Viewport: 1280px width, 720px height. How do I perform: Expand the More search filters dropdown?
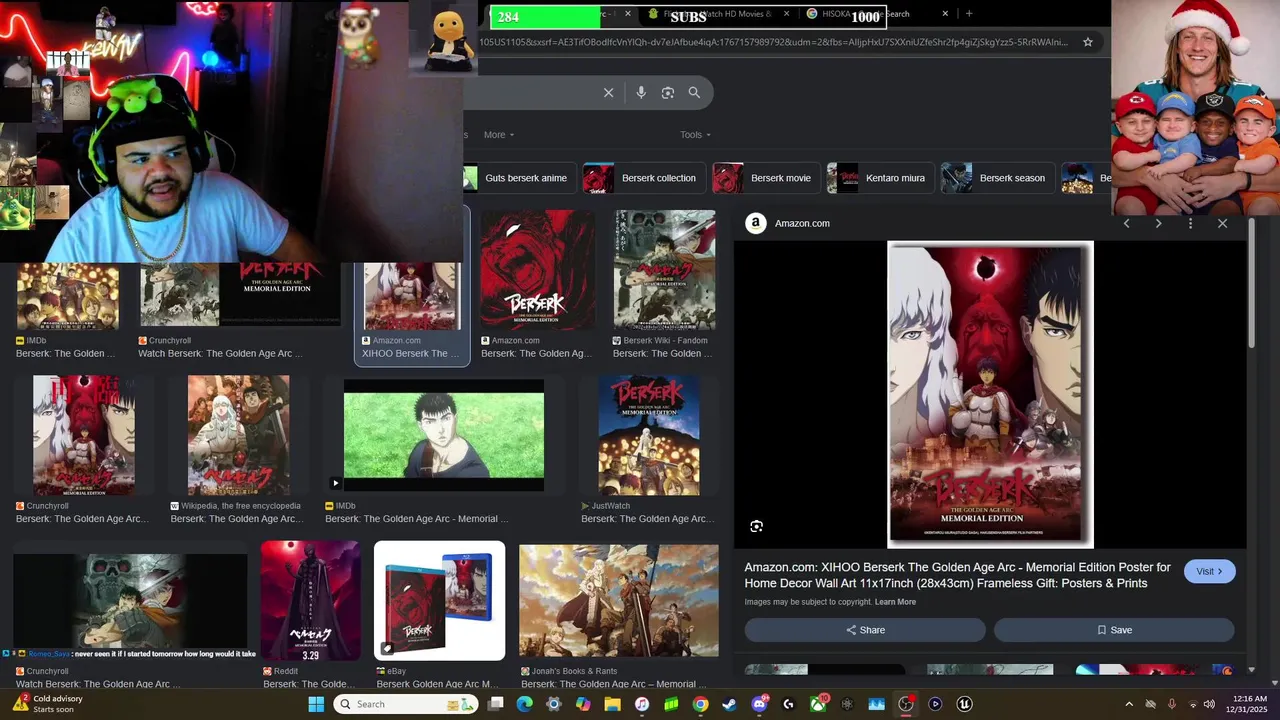[499, 134]
